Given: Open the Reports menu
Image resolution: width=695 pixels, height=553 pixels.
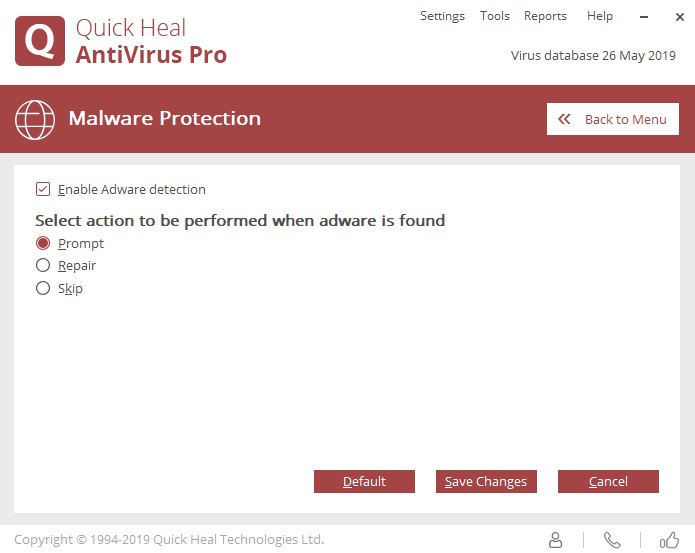Looking at the screenshot, I should point(545,16).
